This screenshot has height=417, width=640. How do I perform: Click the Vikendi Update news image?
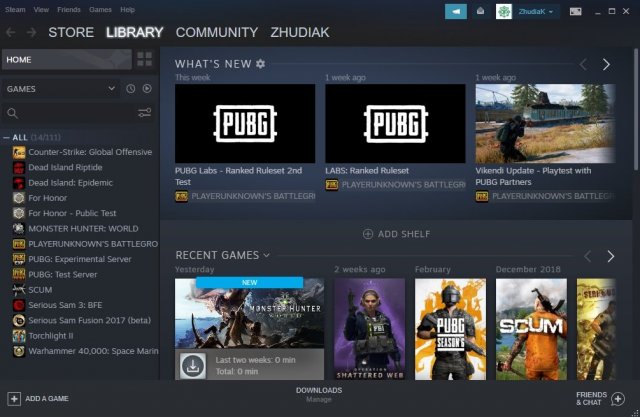545,124
